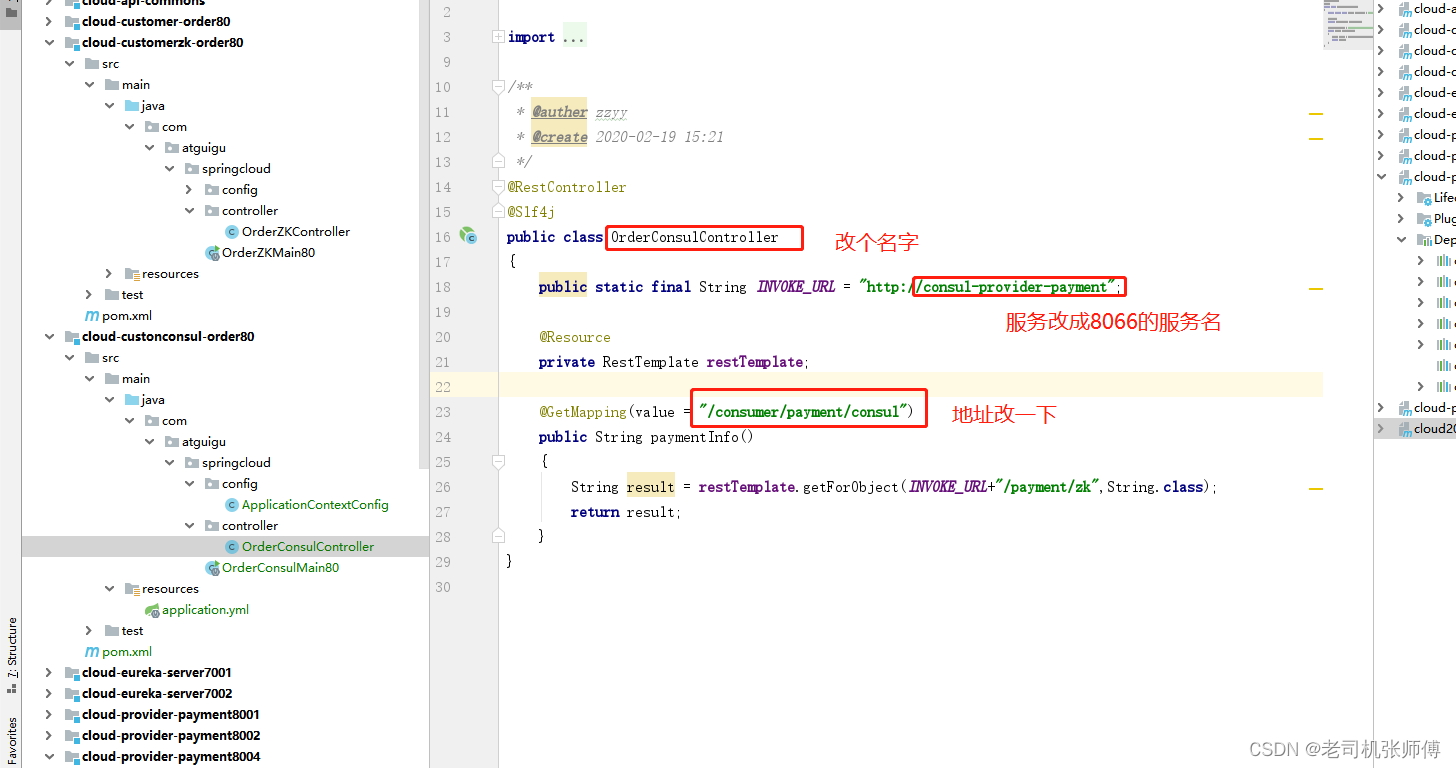Click the OrderConsulMain80 runnable class icon

212,568
